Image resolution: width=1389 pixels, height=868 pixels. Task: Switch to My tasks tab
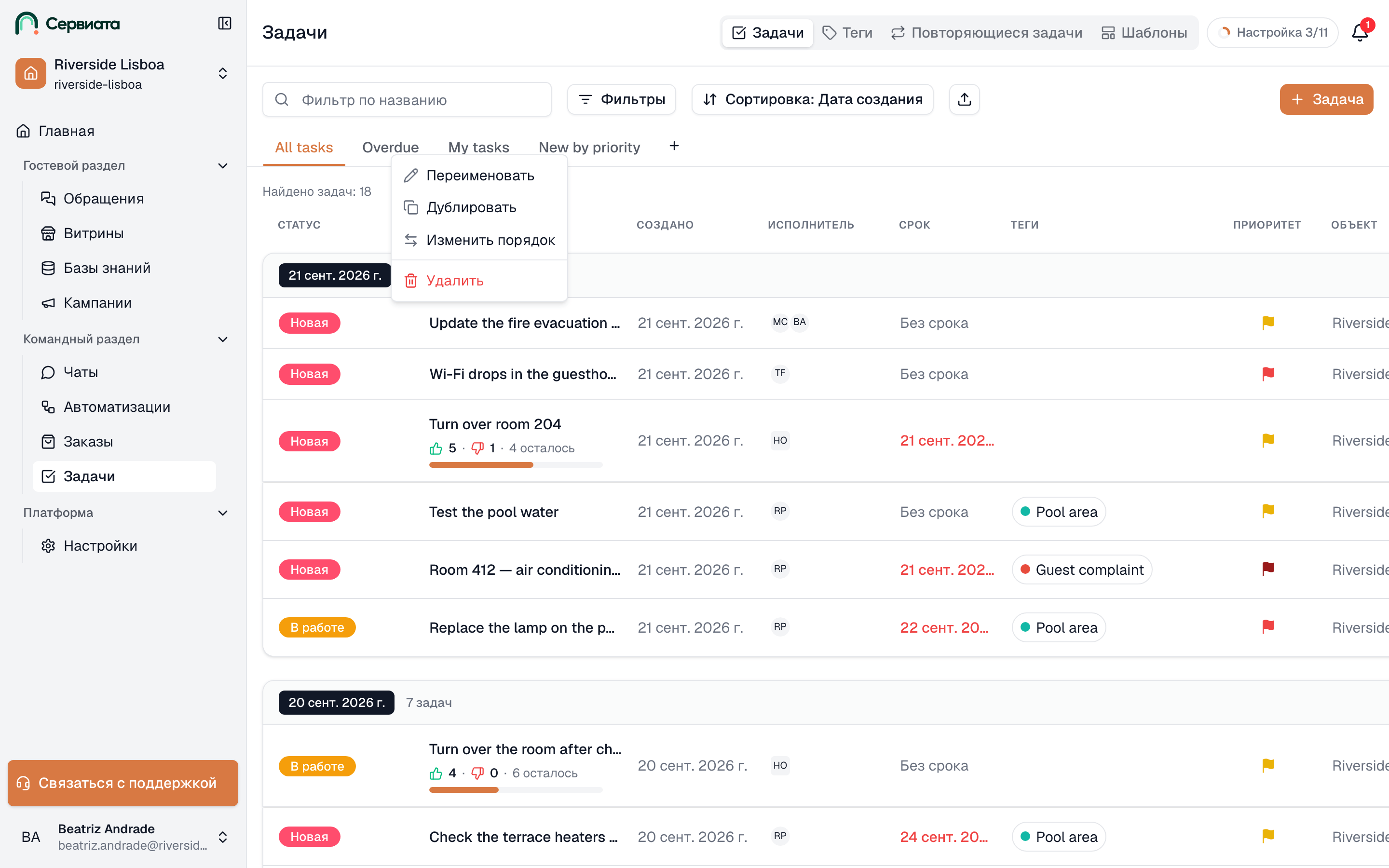[x=478, y=148]
